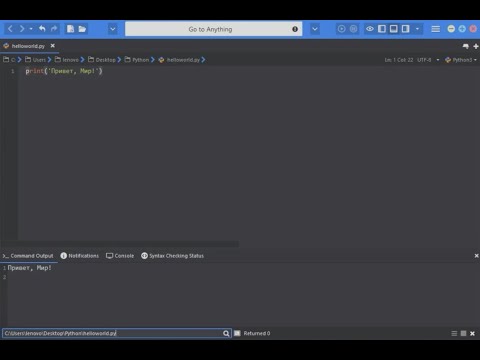Select the lenovo breadcrumb folder
The image size is (480, 360).
pos(67,60)
